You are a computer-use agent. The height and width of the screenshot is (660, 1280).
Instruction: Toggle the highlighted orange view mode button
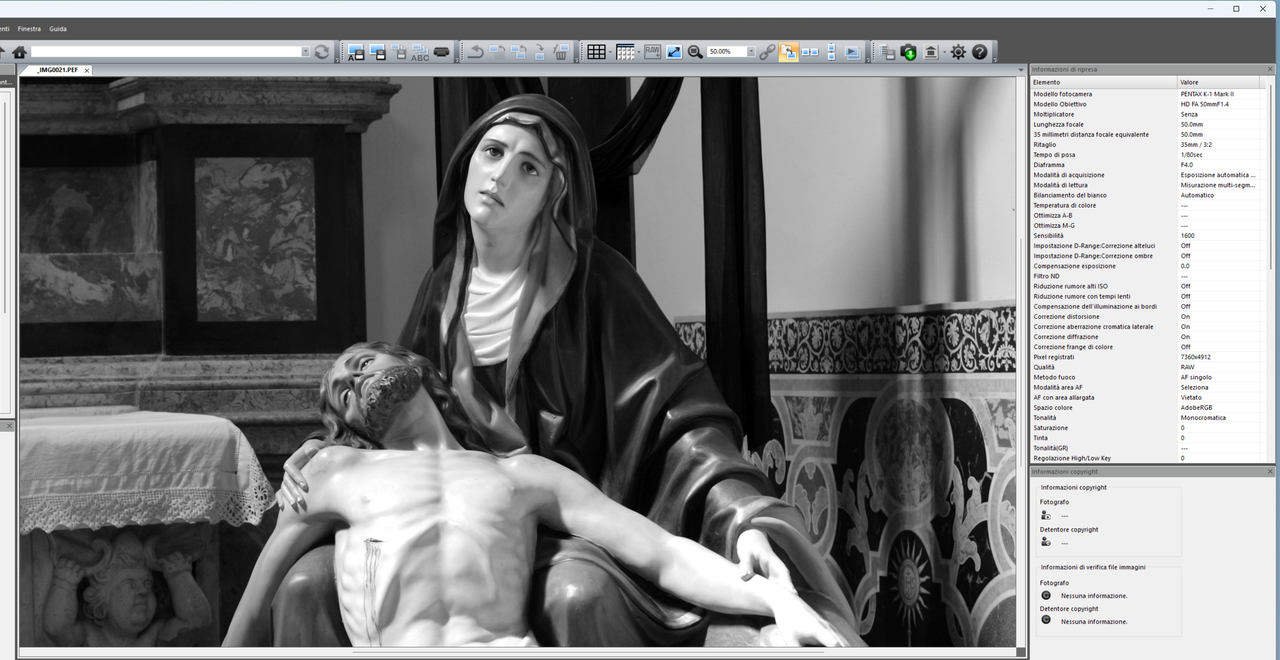787,52
